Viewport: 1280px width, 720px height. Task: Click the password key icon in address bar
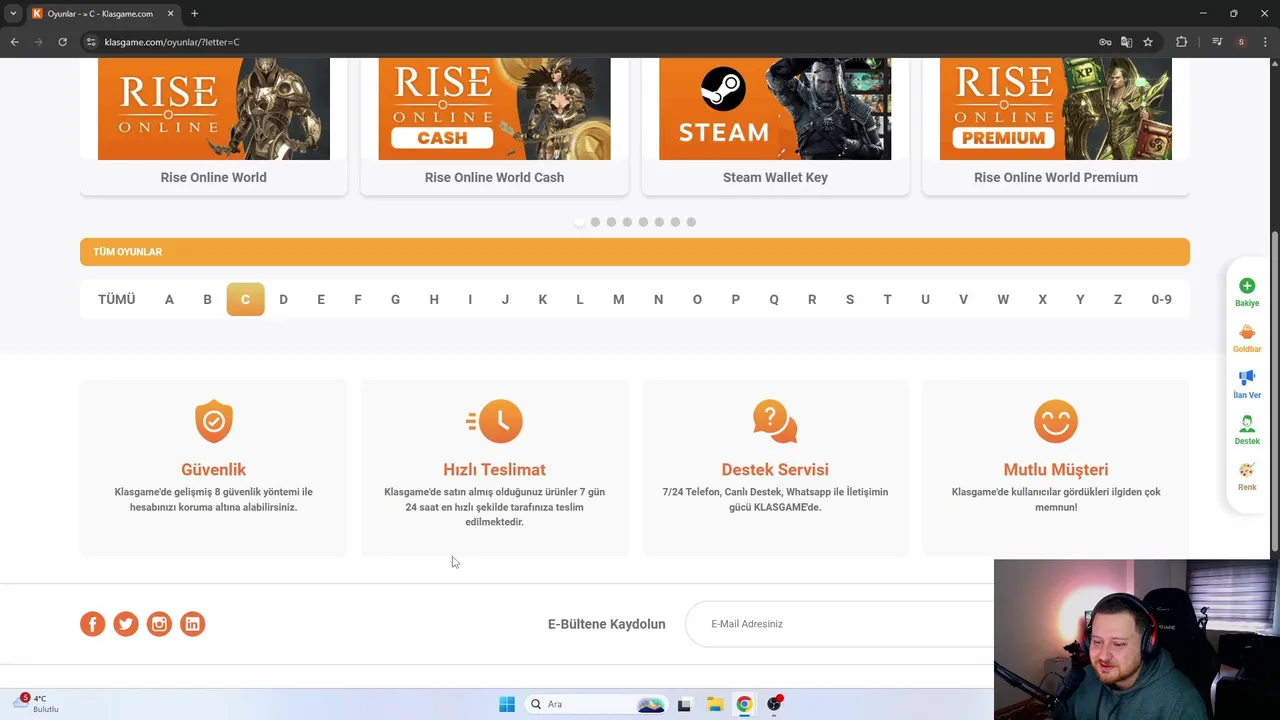click(1105, 42)
